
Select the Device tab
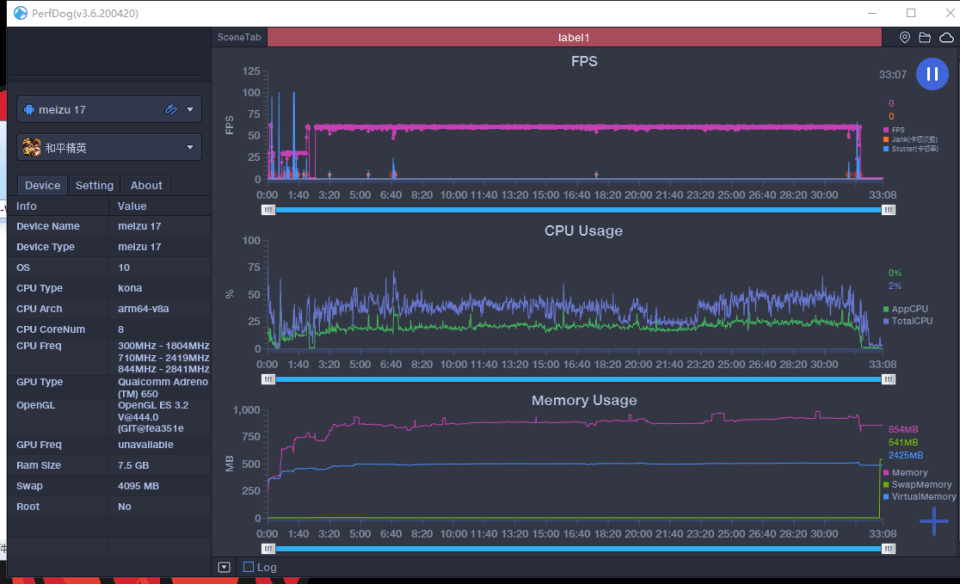tap(42, 185)
